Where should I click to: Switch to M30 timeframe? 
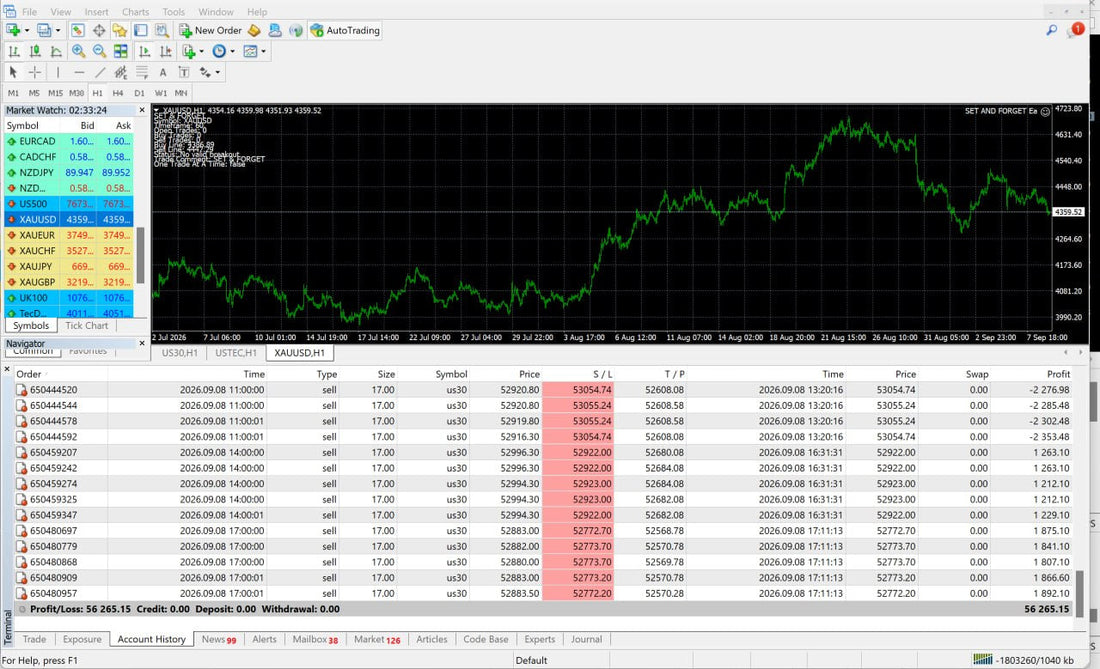[x=76, y=93]
